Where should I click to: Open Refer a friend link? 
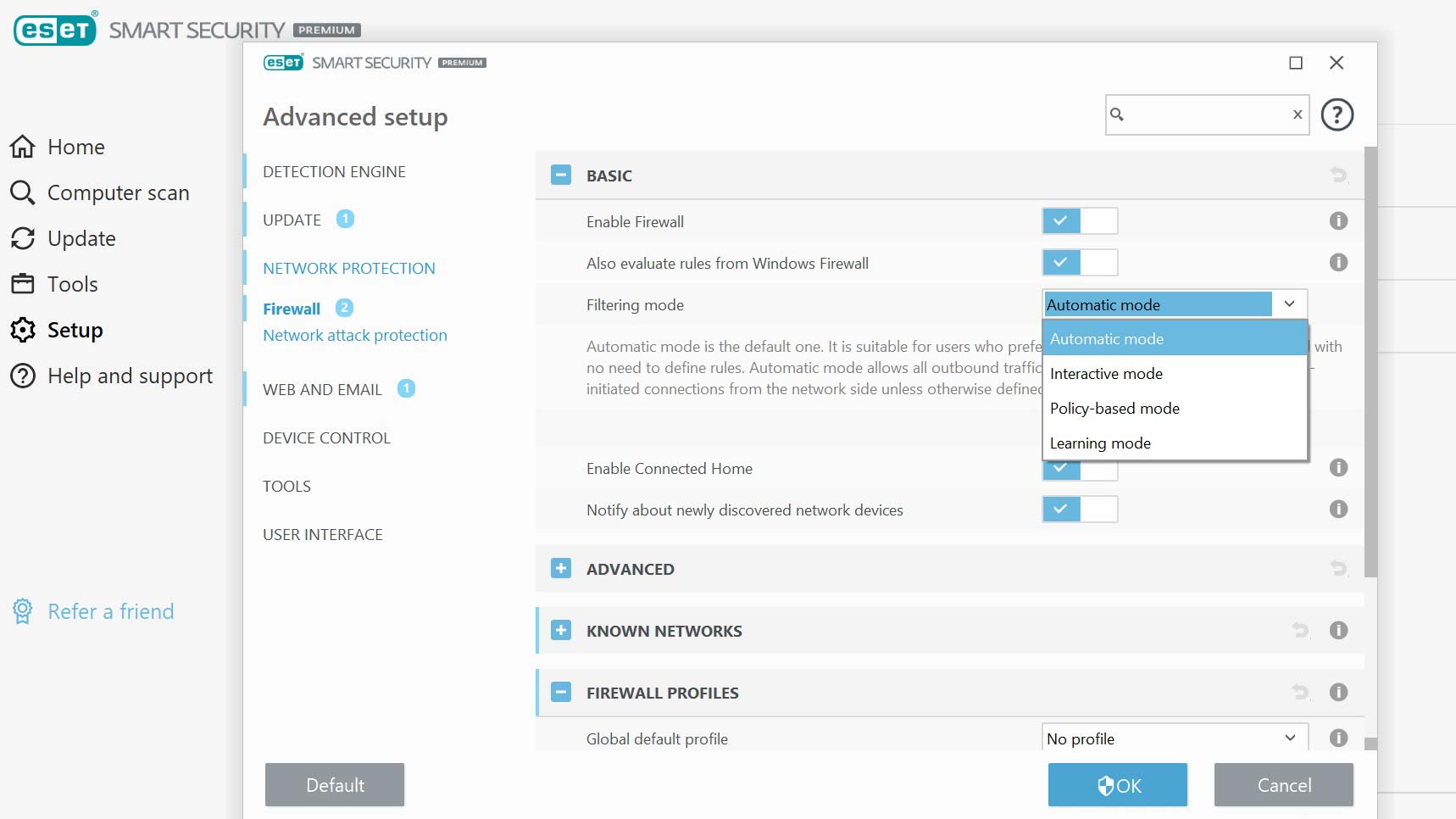(x=110, y=611)
